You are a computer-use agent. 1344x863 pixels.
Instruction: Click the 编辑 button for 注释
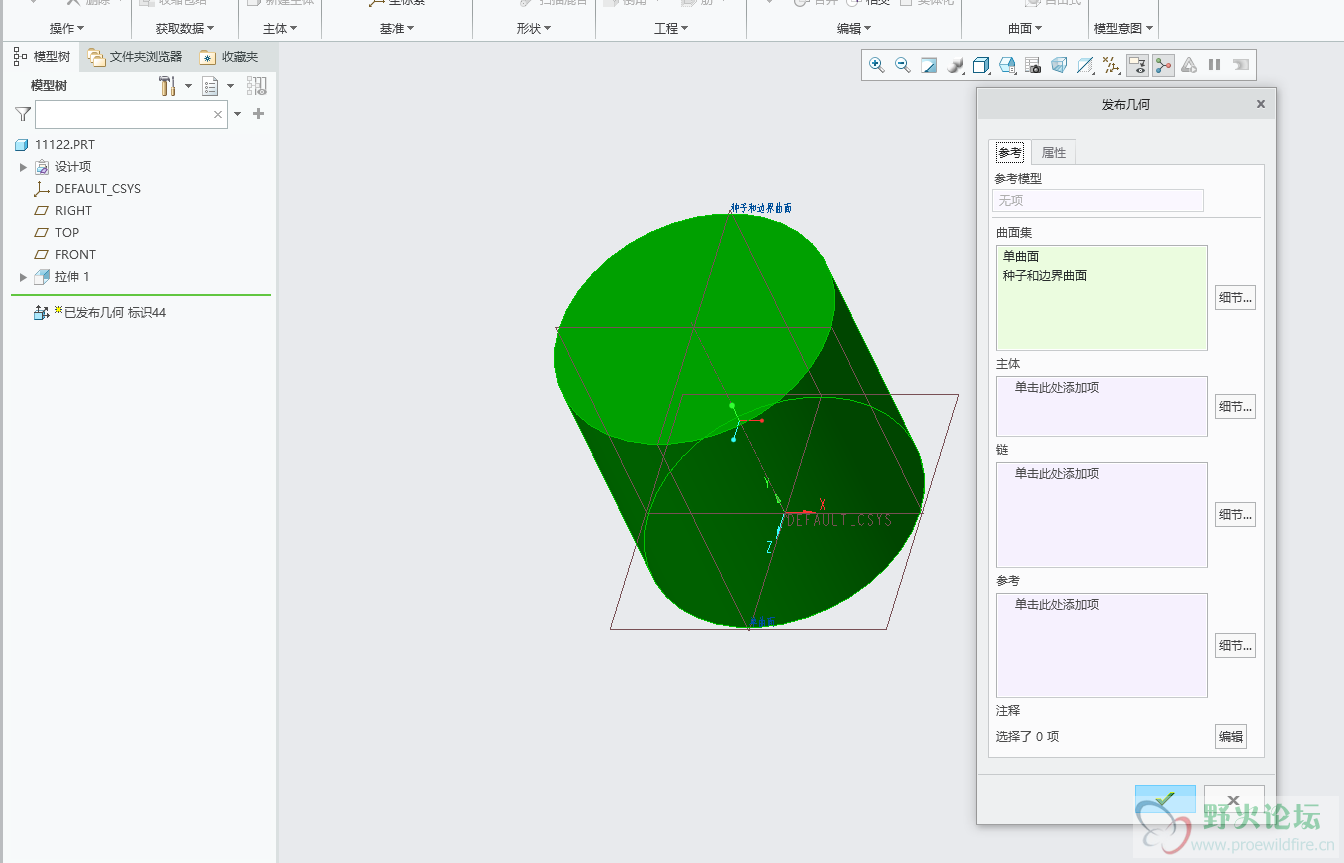(1231, 736)
